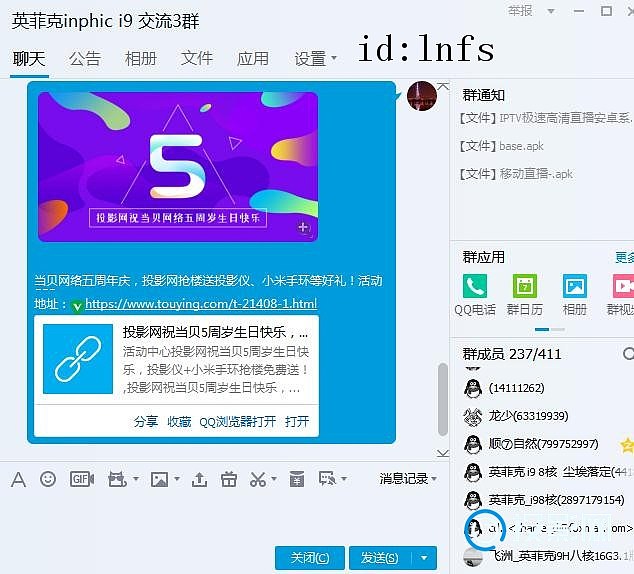Open the title bar menu triangle
Image resolution: width=634 pixels, height=574 pixels.
(551, 11)
